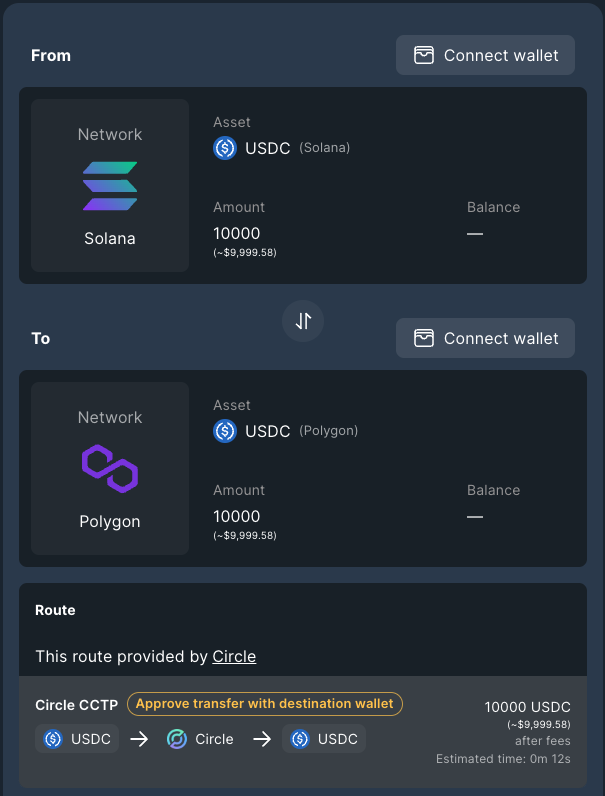Image resolution: width=605 pixels, height=796 pixels.
Task: Click USDC coin icon in To asset
Action: (225, 431)
